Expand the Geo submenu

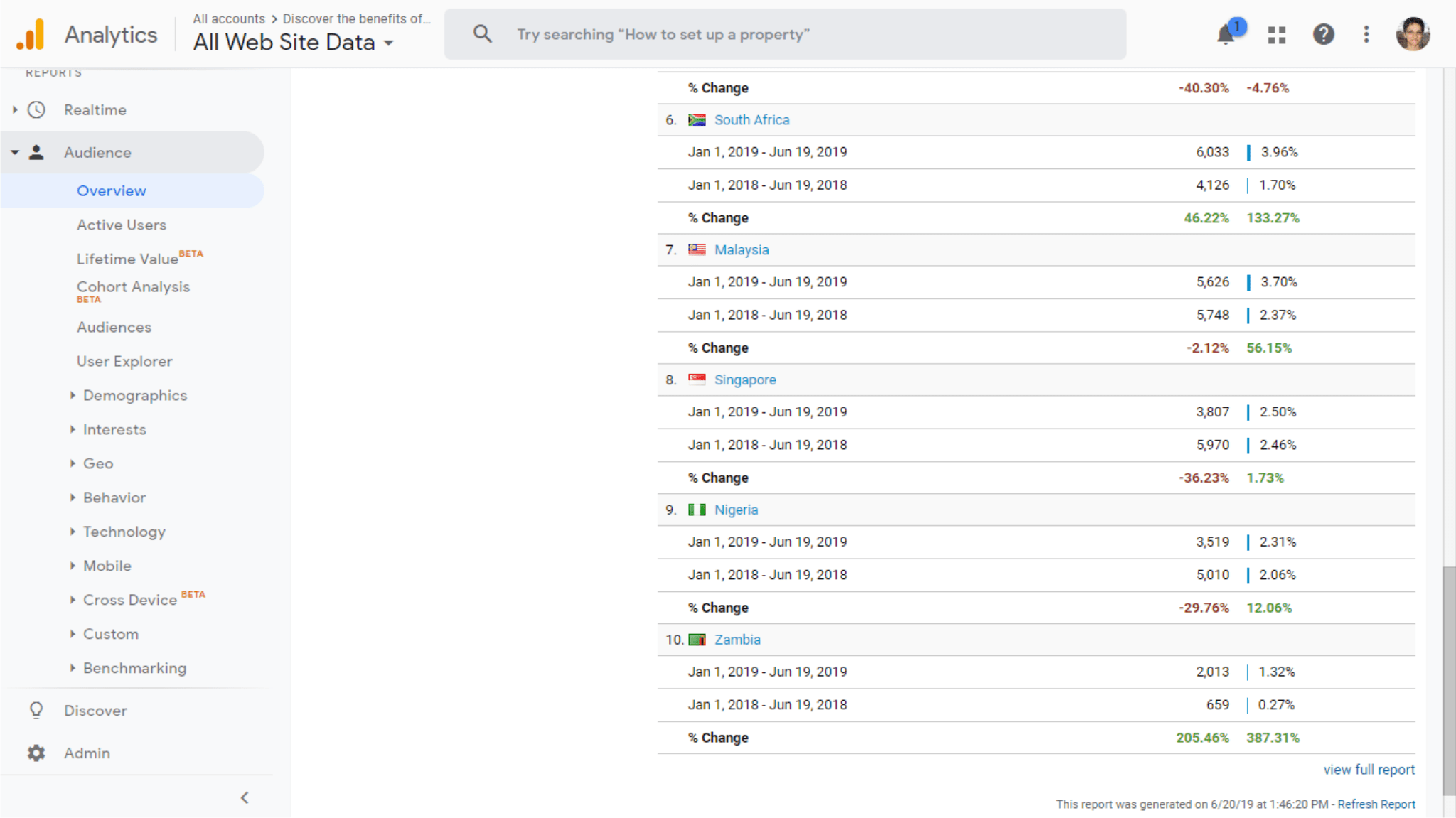[73, 463]
